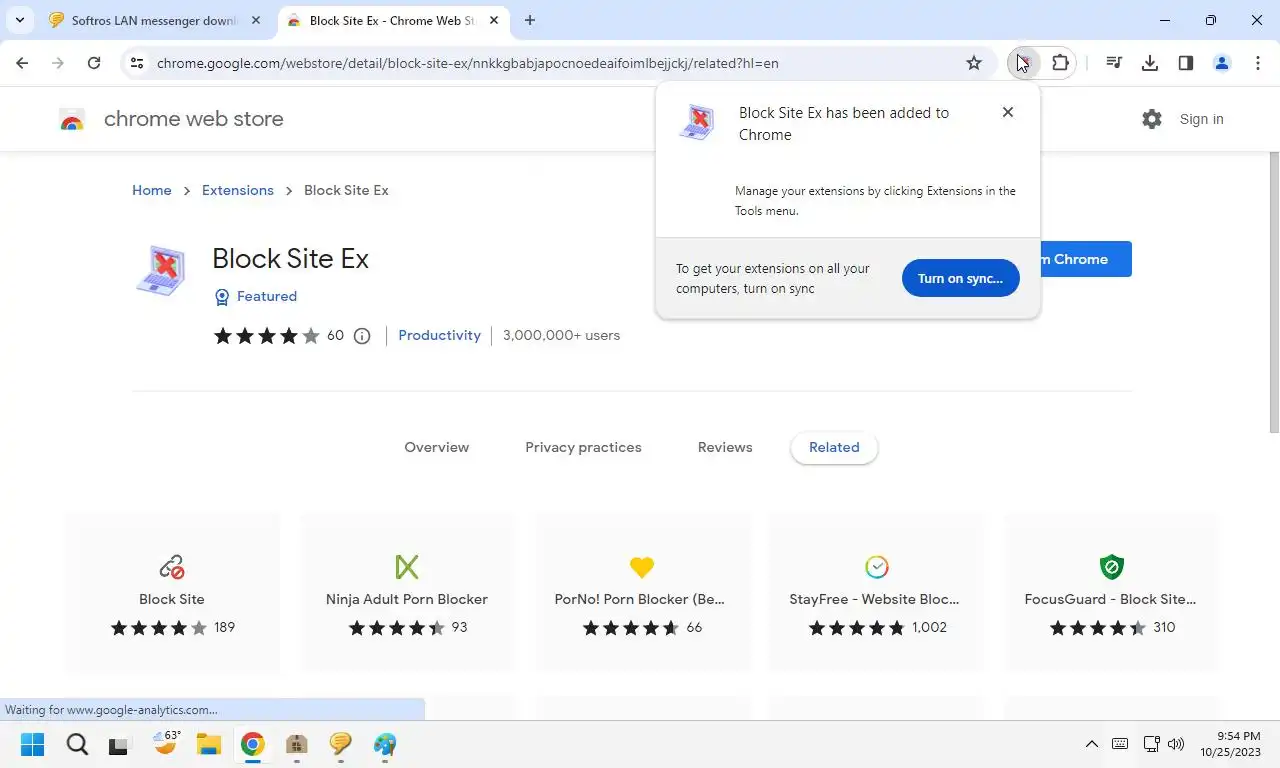Open web store settings gear
The image size is (1280, 768).
(x=1152, y=119)
